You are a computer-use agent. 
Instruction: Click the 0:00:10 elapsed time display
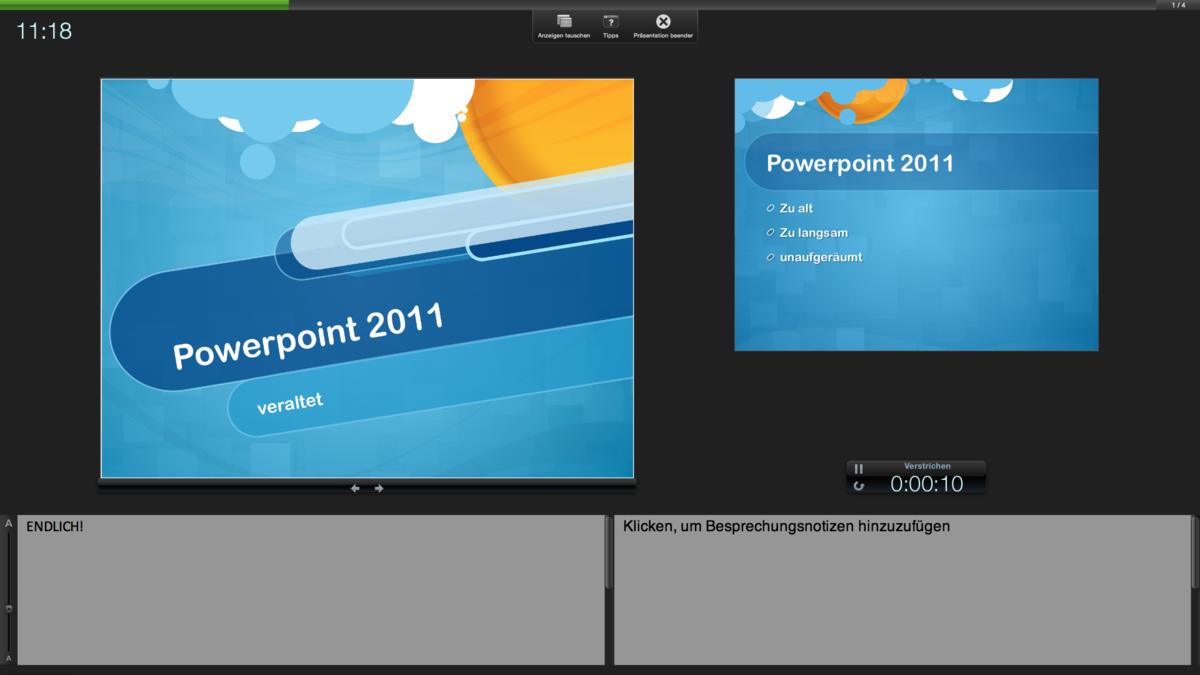click(927, 484)
